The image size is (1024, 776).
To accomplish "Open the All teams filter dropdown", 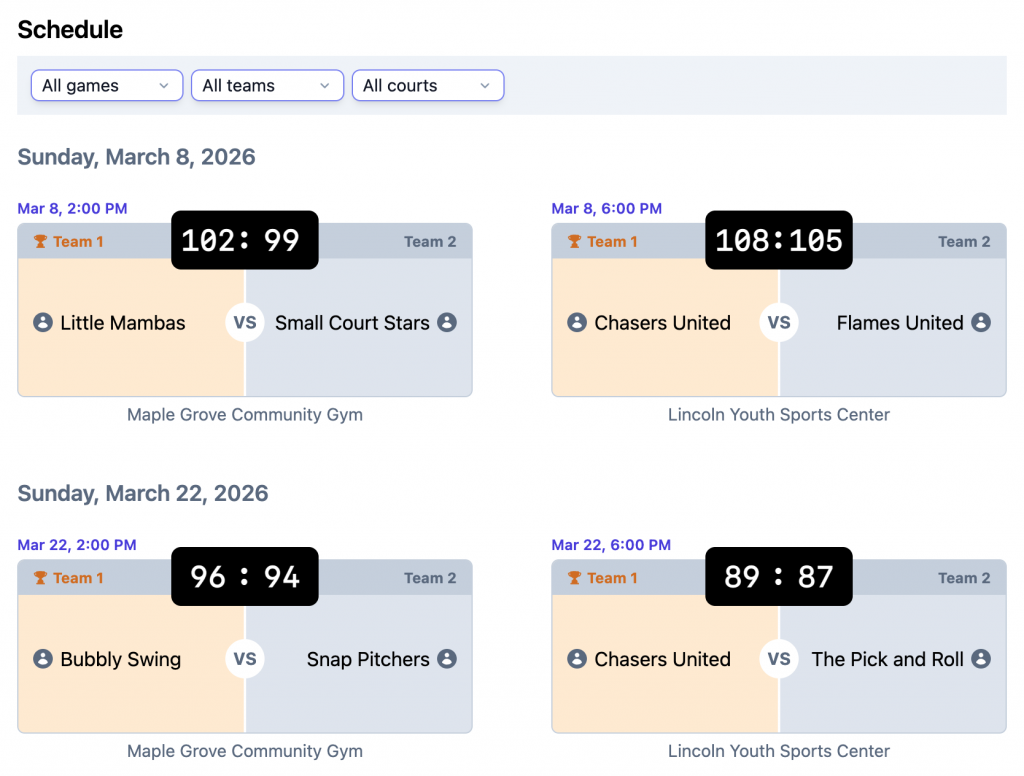I will (x=267, y=86).
